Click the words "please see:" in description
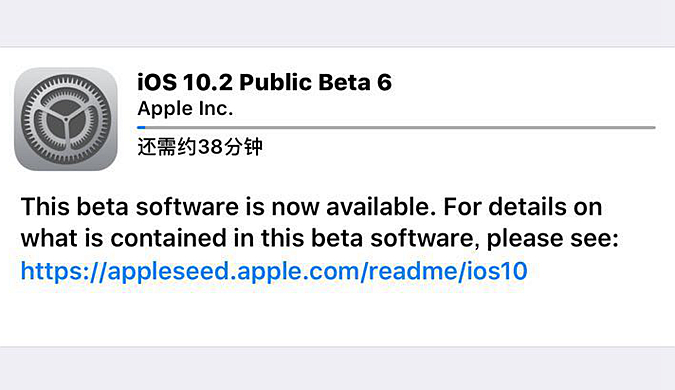The height and width of the screenshot is (390, 675). pyautogui.click(x=553, y=239)
